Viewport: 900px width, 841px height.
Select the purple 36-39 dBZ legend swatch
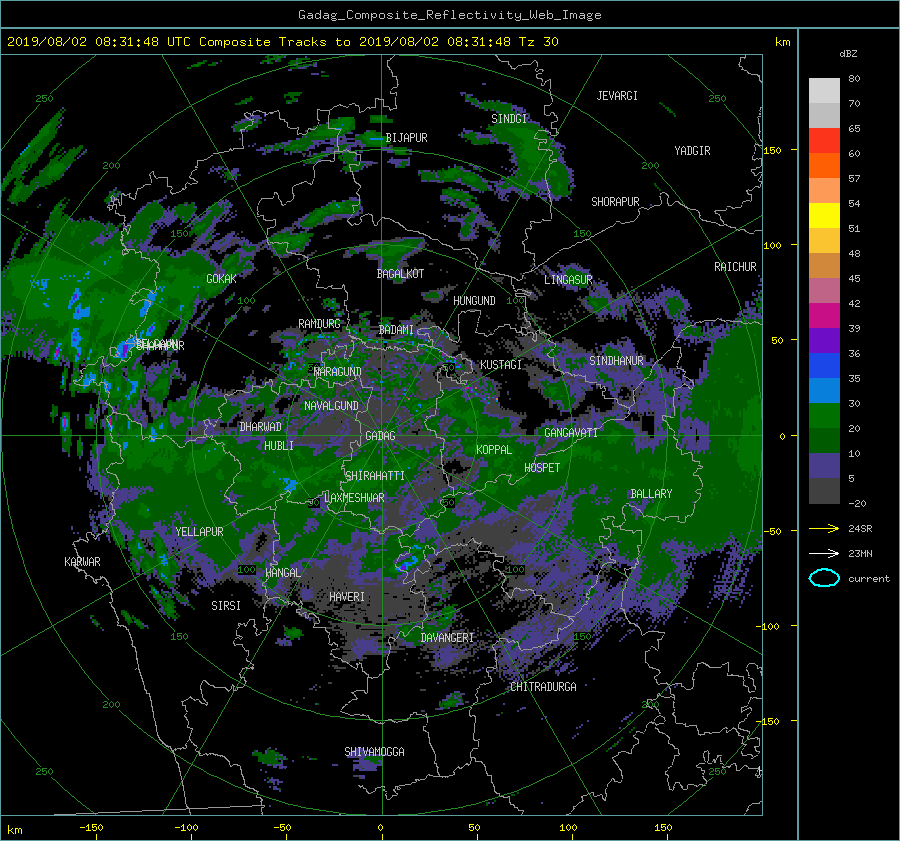click(x=824, y=341)
